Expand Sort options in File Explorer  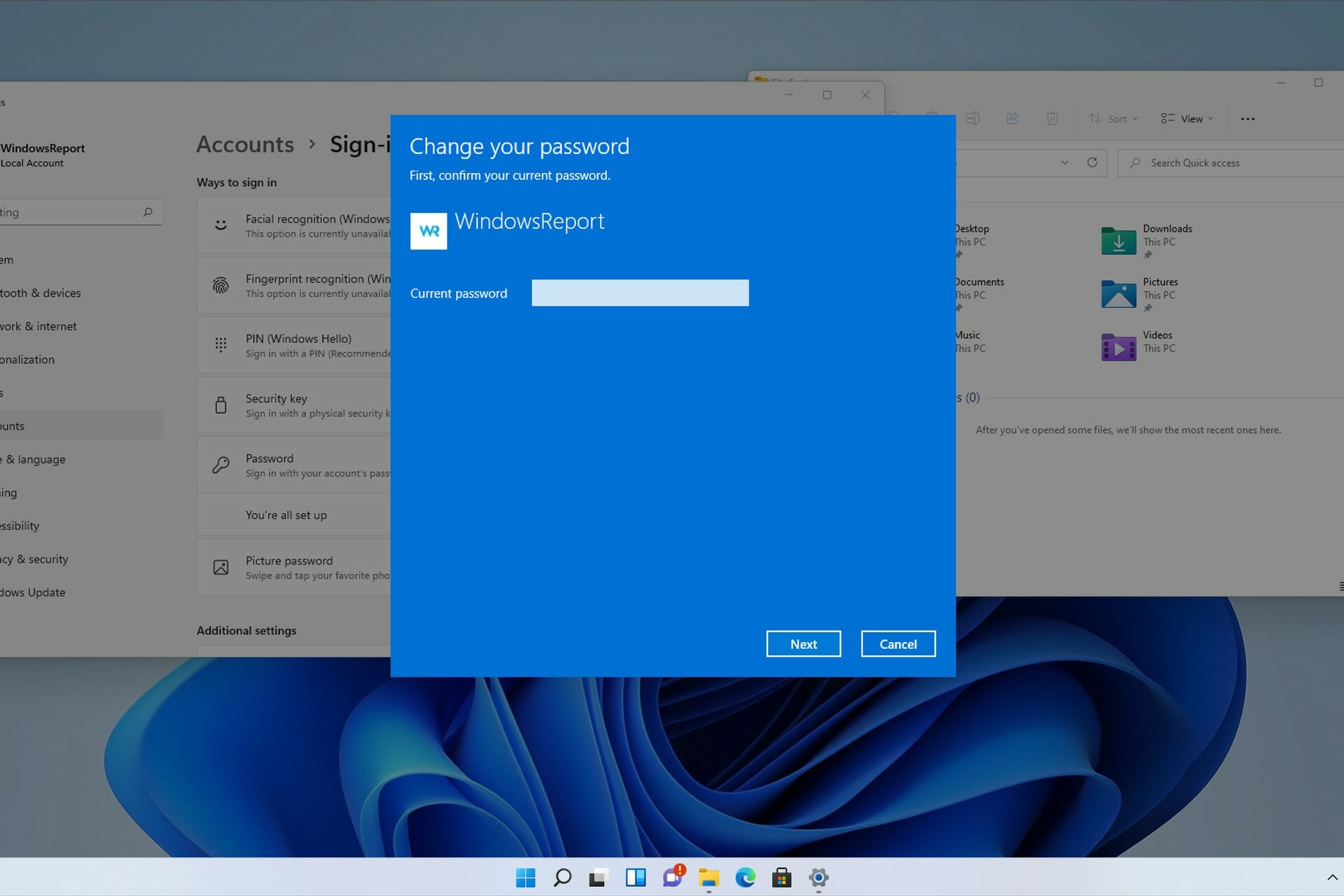(1112, 118)
